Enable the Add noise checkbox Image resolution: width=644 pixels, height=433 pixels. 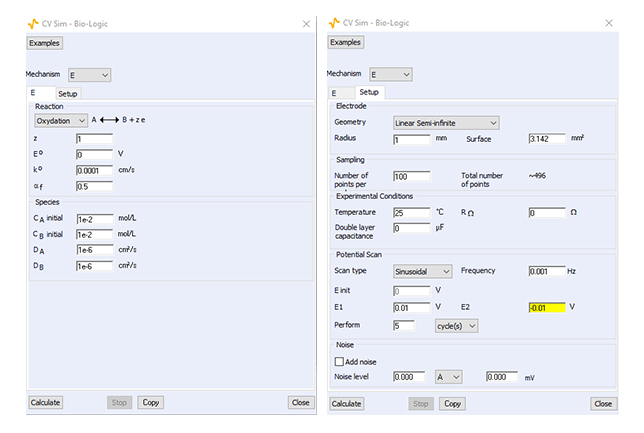339,361
